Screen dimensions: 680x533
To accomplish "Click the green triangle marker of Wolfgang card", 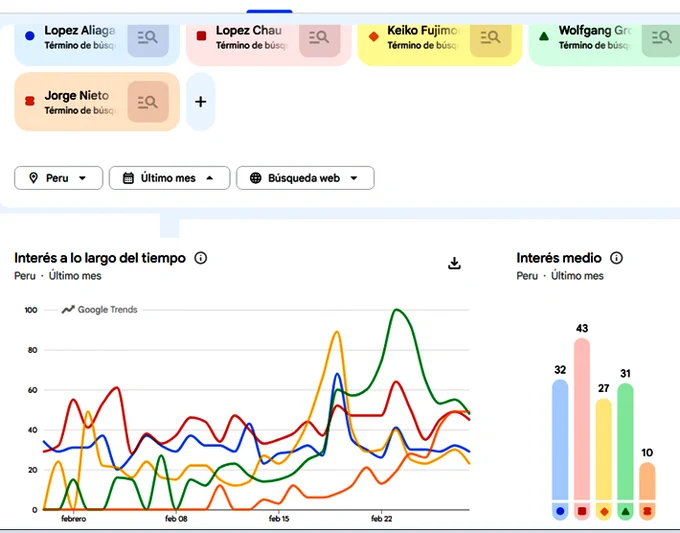I will 544,36.
